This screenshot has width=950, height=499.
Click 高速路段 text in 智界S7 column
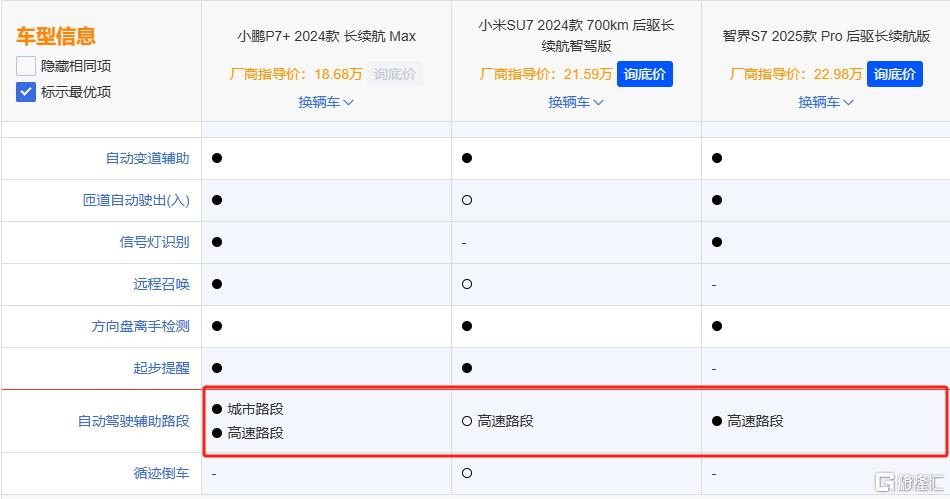(x=755, y=421)
